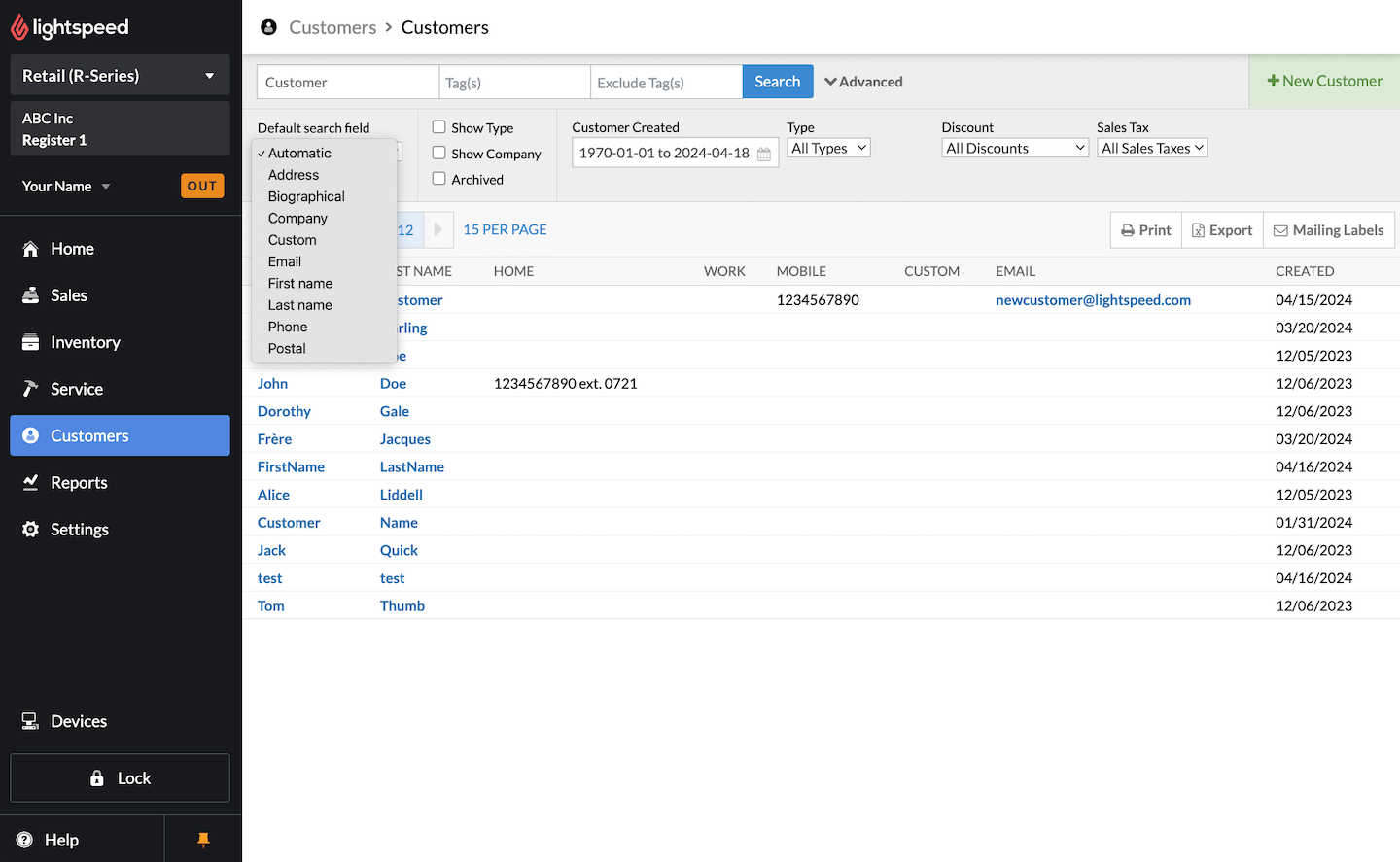Screen dimensions: 1400x862
Task: Open the All Types dropdown
Action: pyautogui.click(x=828, y=148)
